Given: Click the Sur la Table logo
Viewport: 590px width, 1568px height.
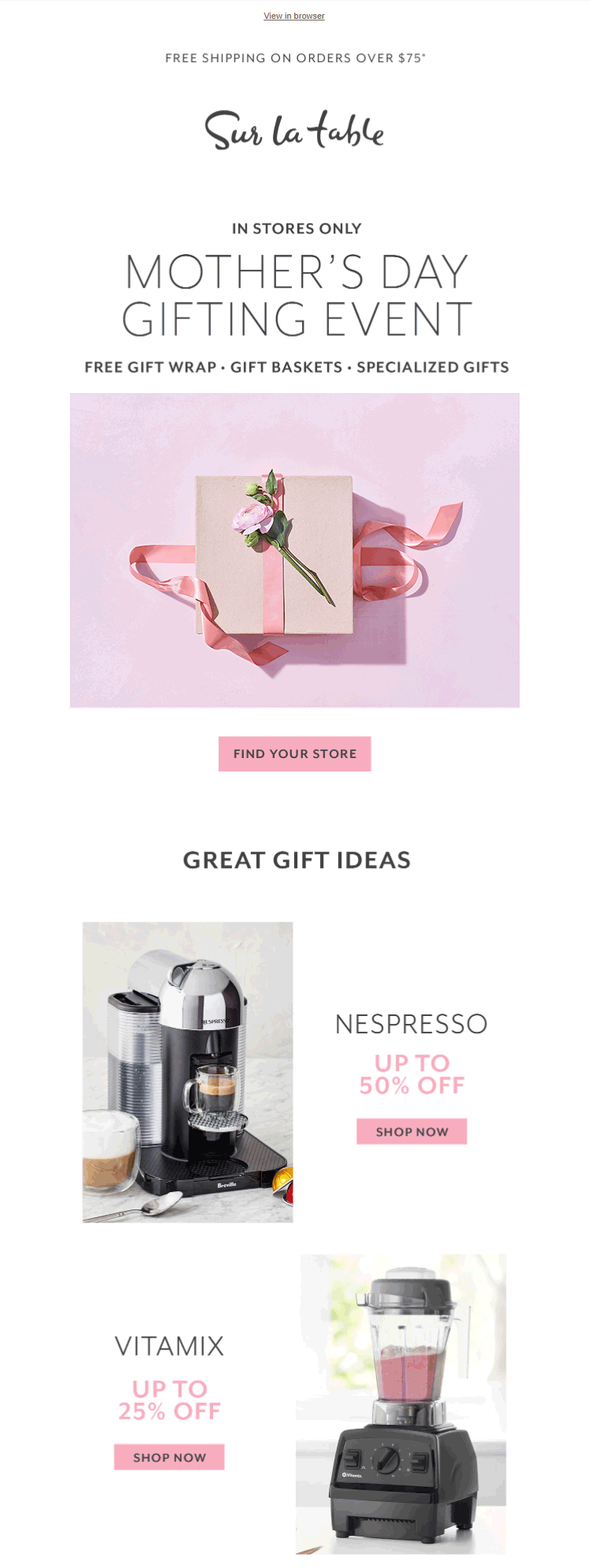Looking at the screenshot, I should (295, 130).
